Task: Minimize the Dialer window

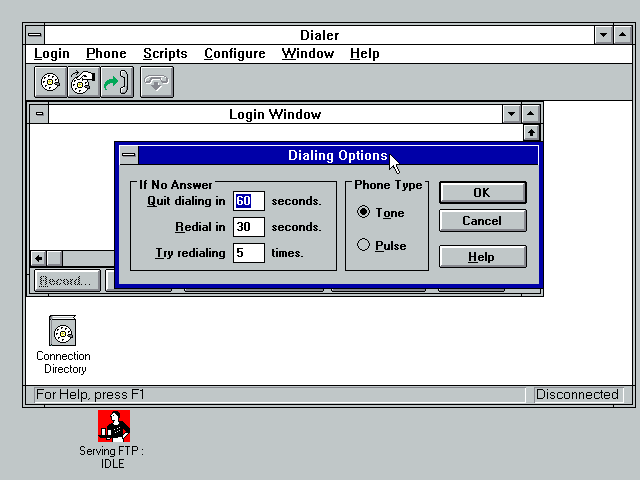Action: 603,35
